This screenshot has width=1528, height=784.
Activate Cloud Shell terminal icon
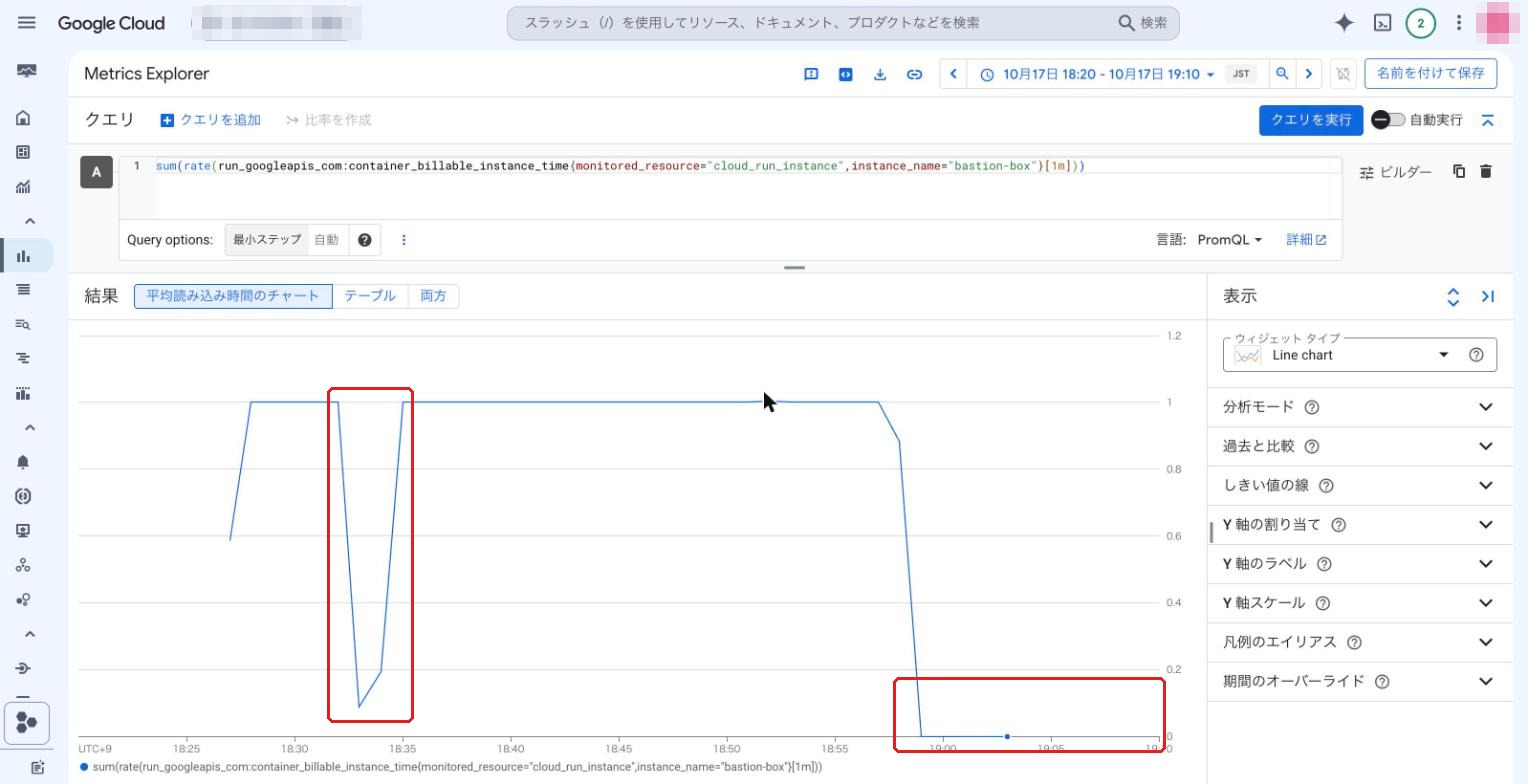(1382, 23)
